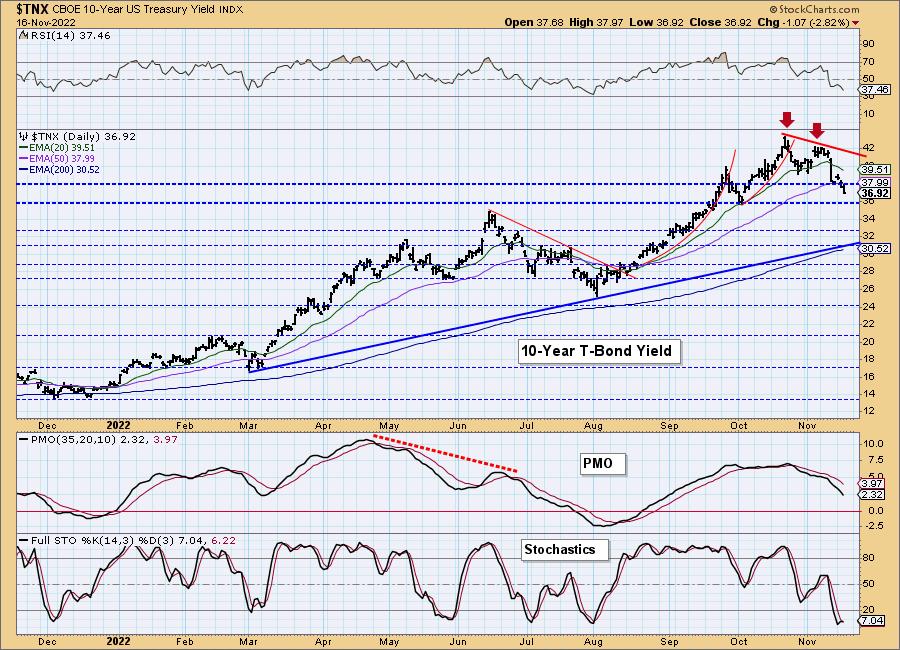The height and width of the screenshot is (650, 900).
Task: Click the 16-Nov-2022 date label
Action: coord(45,22)
